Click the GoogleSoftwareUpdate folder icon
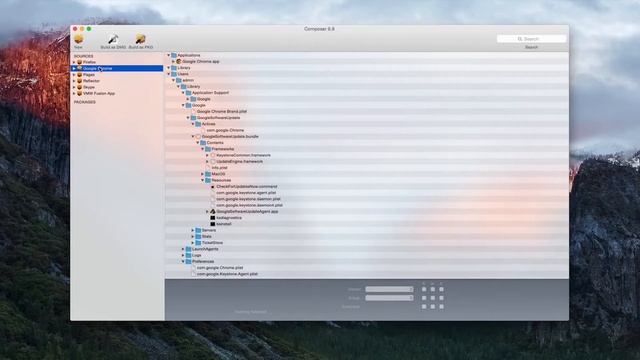The width and height of the screenshot is (640, 360). (x=193, y=118)
